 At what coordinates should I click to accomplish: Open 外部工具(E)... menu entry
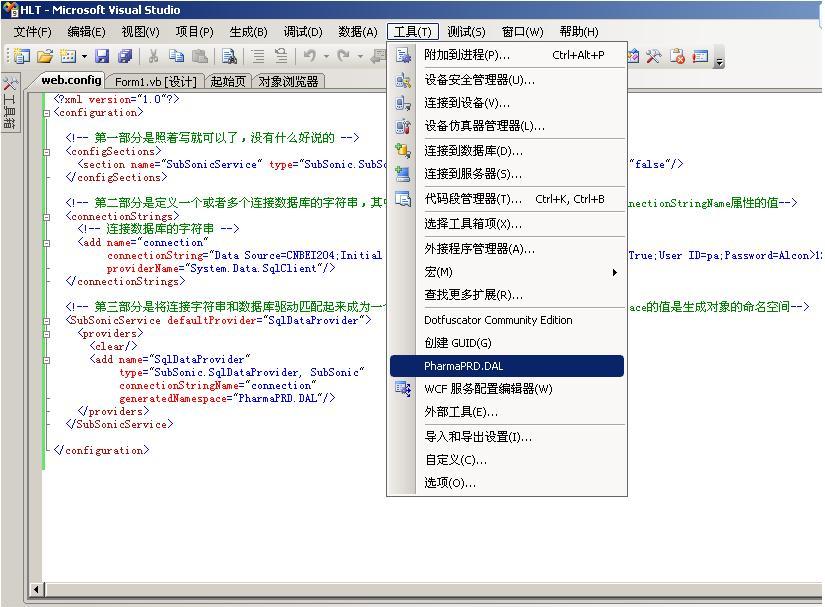507,412
